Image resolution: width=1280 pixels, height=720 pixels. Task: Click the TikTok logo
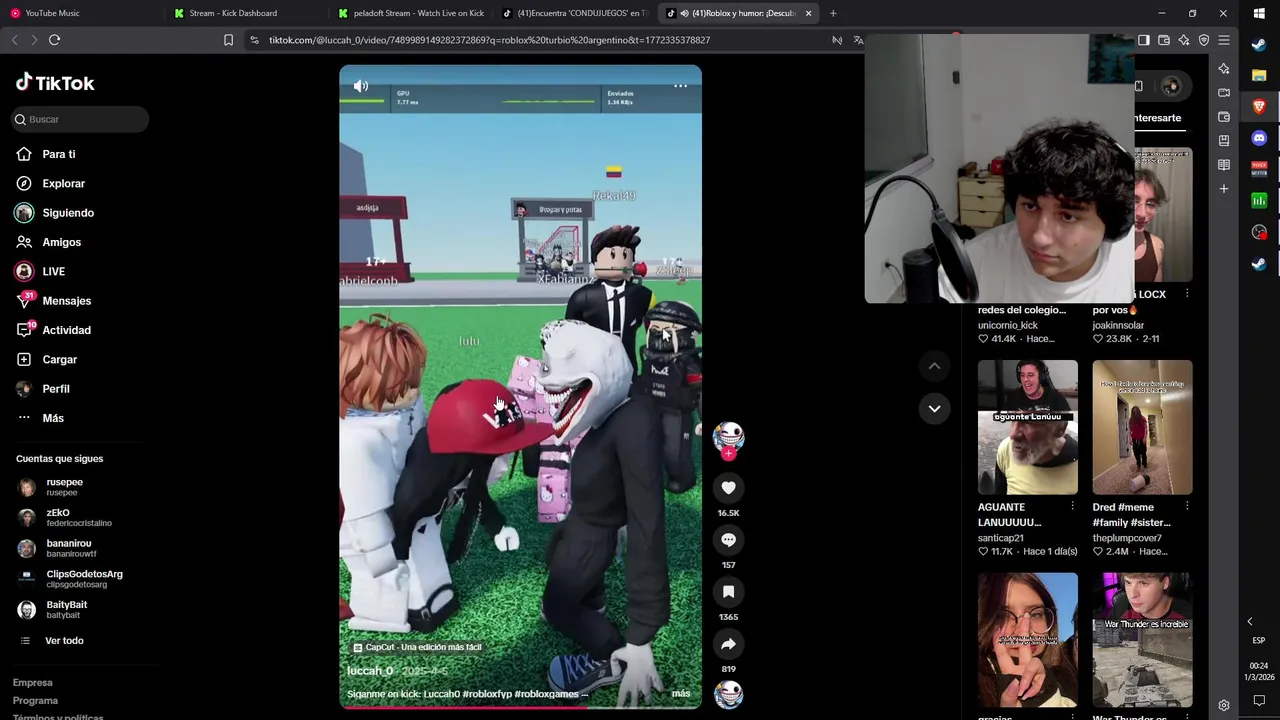tap(55, 83)
